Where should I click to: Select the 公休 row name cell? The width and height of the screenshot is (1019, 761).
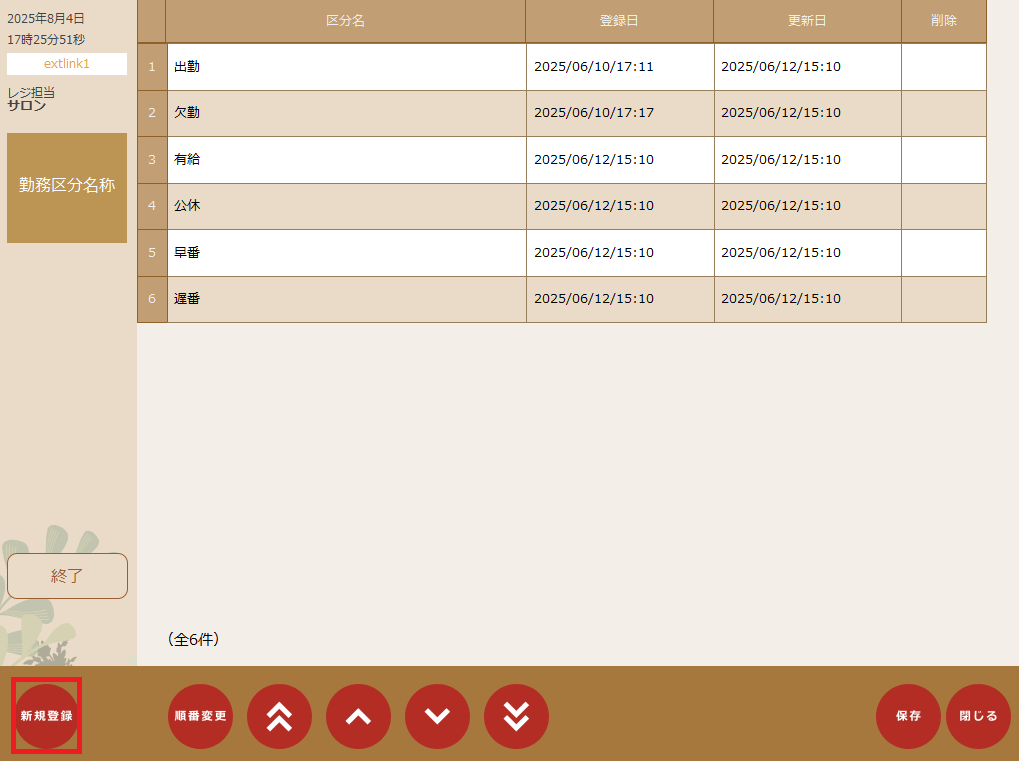346,206
